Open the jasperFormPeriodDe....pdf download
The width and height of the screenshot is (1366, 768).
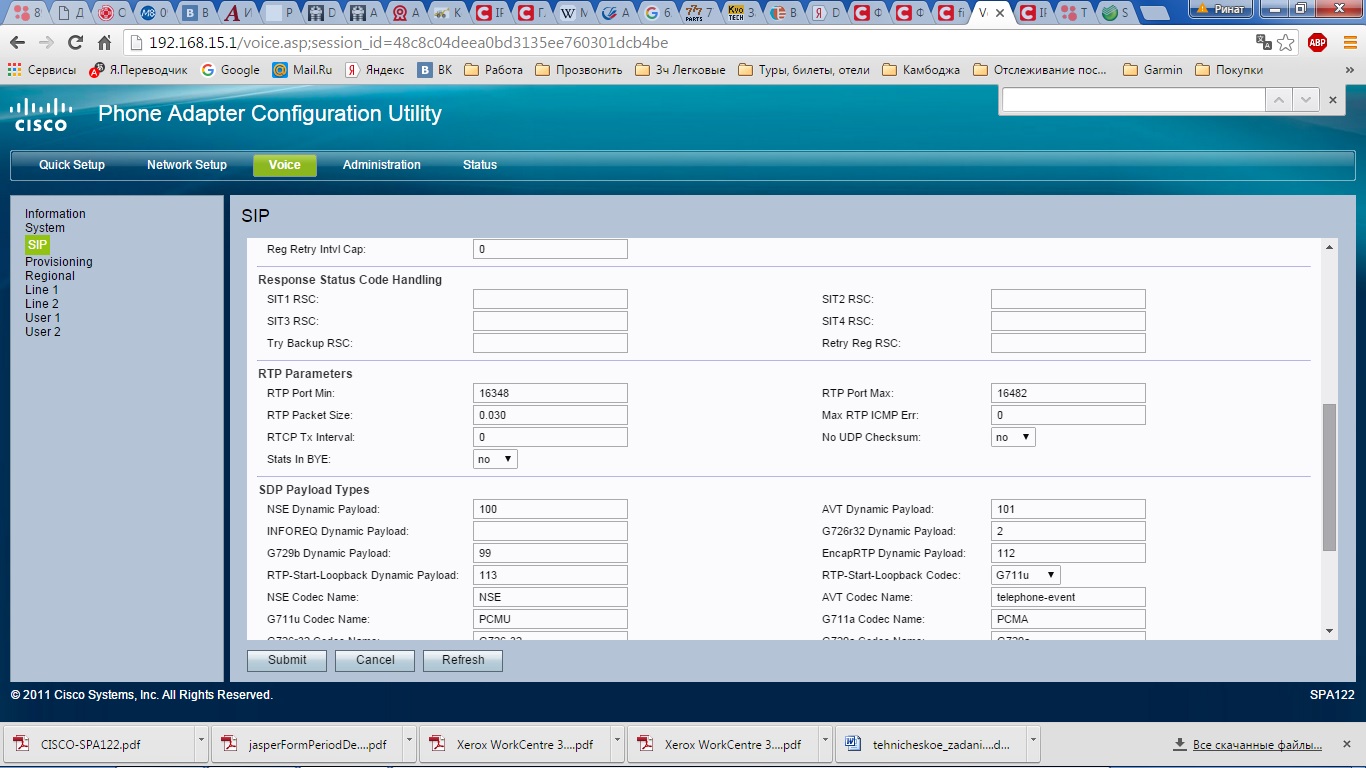click(307, 745)
